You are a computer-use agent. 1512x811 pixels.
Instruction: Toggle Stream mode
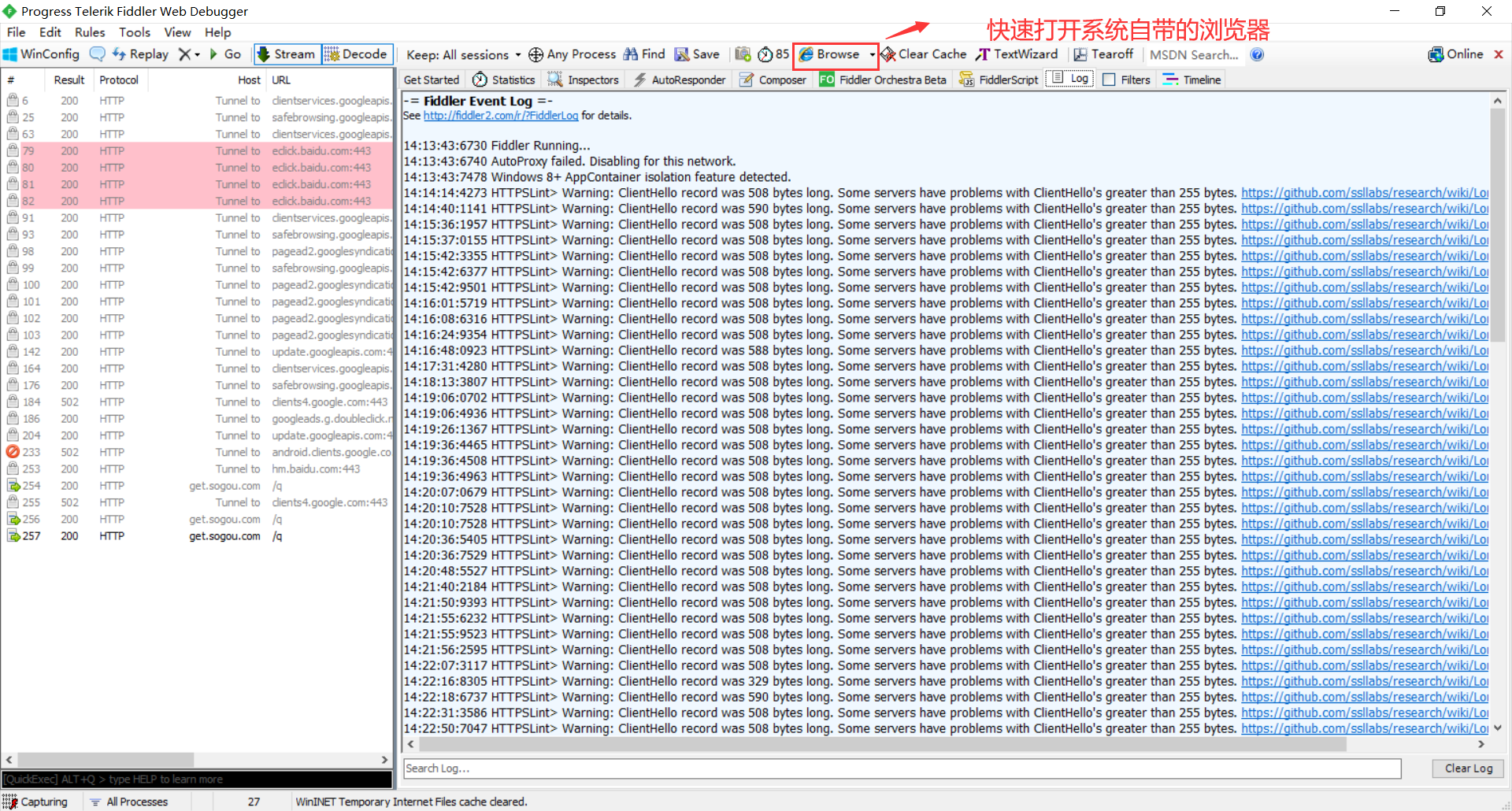tap(287, 54)
